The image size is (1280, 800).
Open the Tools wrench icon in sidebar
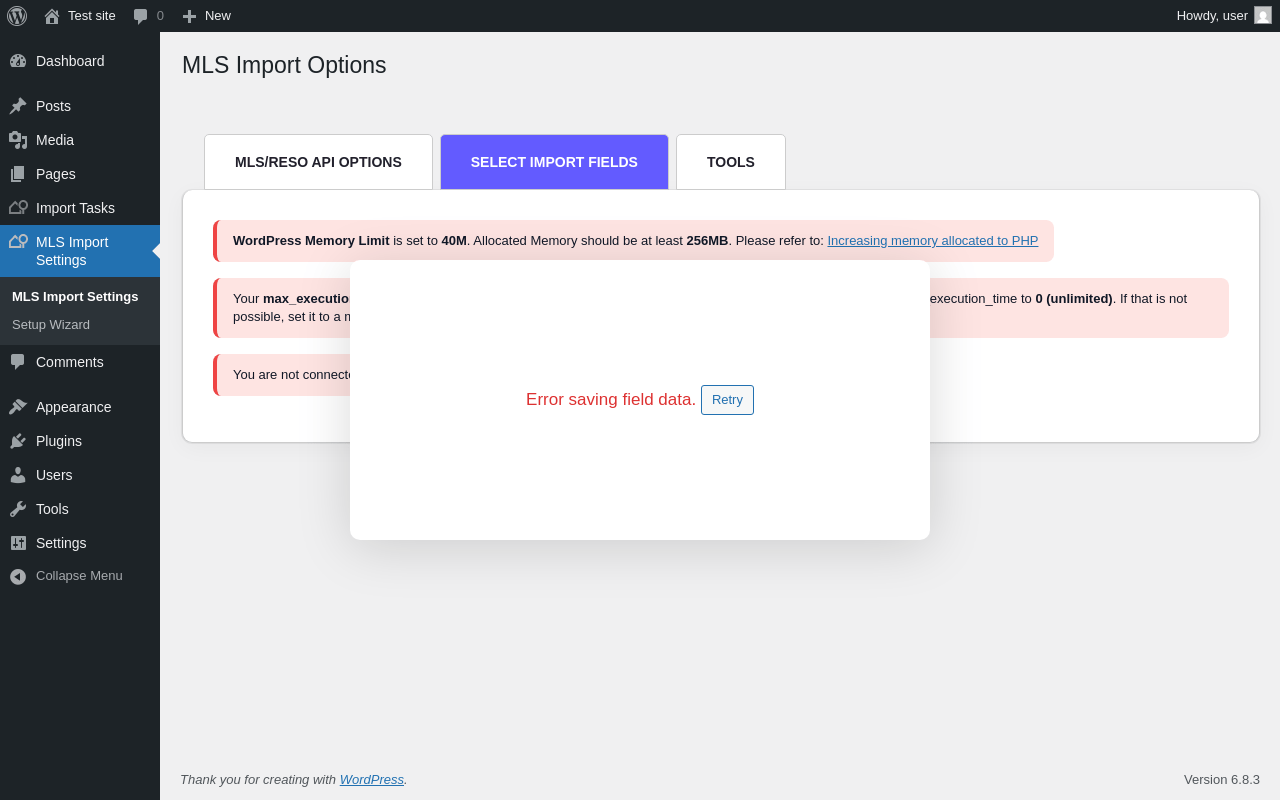pos(18,509)
